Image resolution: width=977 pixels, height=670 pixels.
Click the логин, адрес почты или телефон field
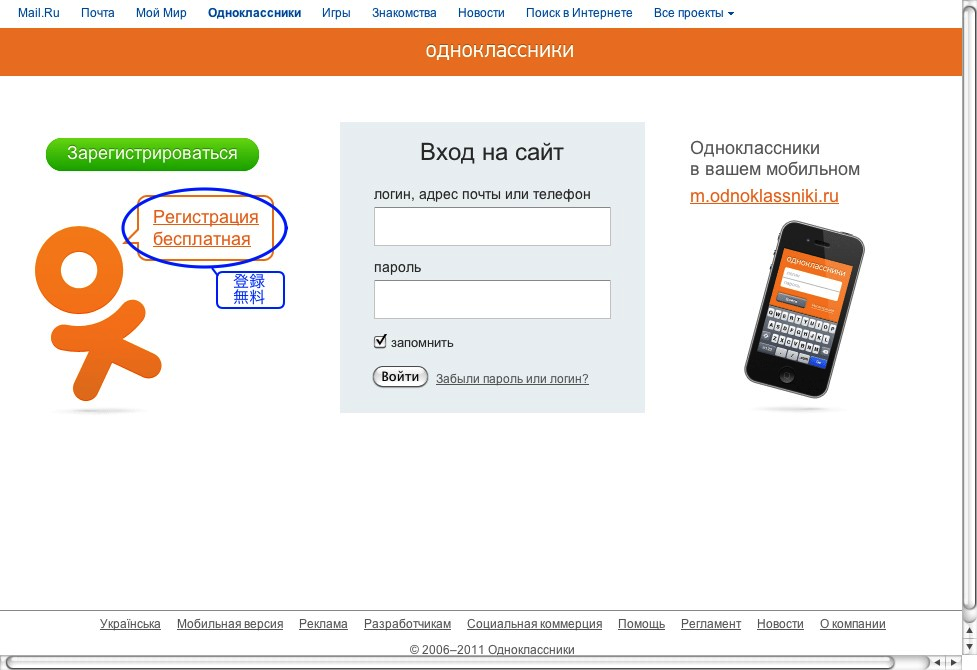[x=492, y=226]
